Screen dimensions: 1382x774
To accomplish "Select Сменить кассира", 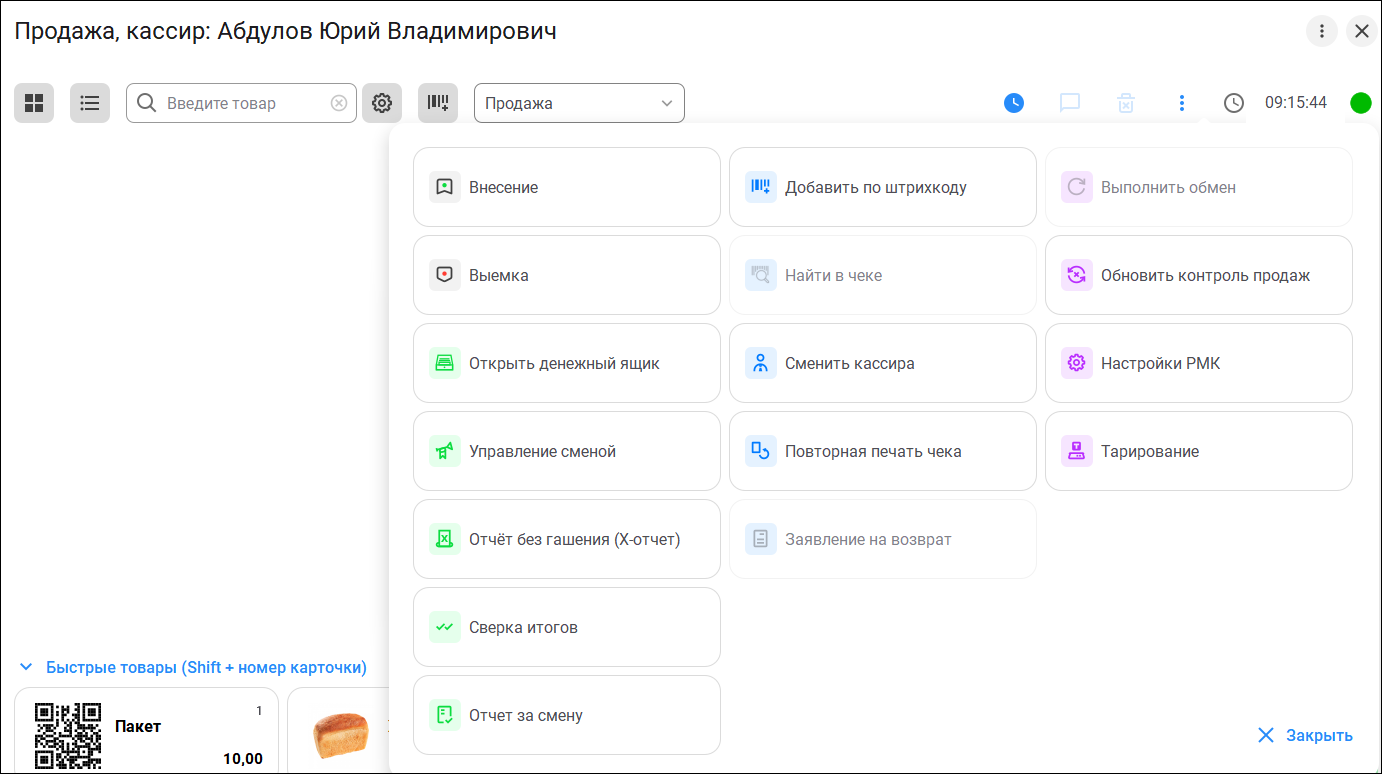I will 882,363.
